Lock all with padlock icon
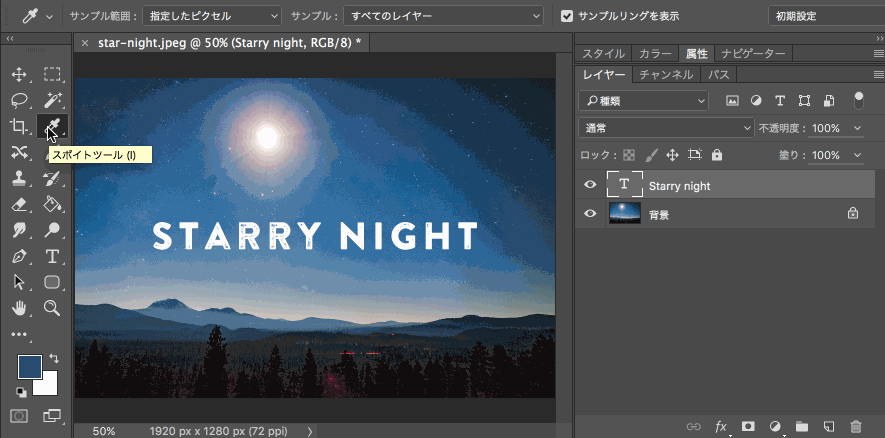This screenshot has height=438, width=885. (717, 155)
